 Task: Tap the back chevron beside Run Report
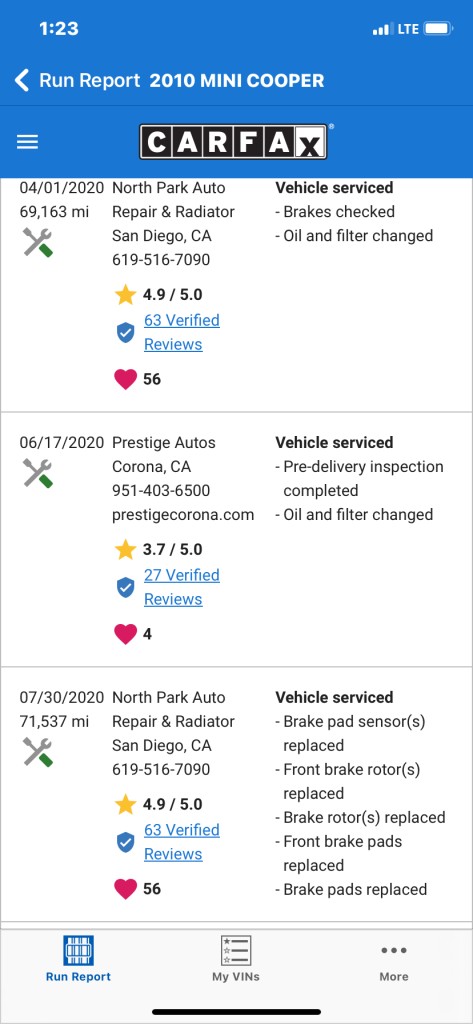(22, 80)
